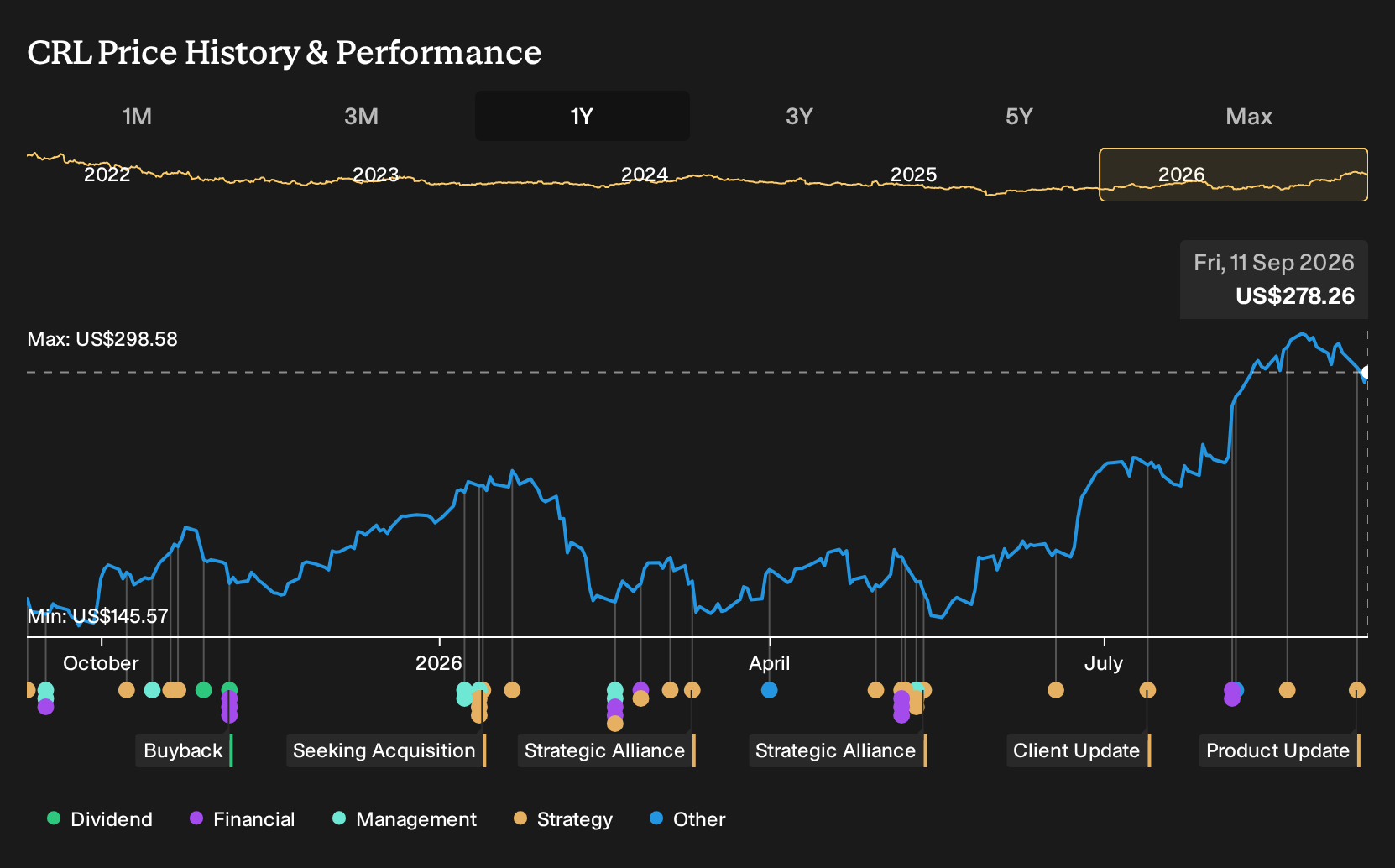
Task: Toggle Other events in the legend
Action: pyautogui.click(x=687, y=818)
